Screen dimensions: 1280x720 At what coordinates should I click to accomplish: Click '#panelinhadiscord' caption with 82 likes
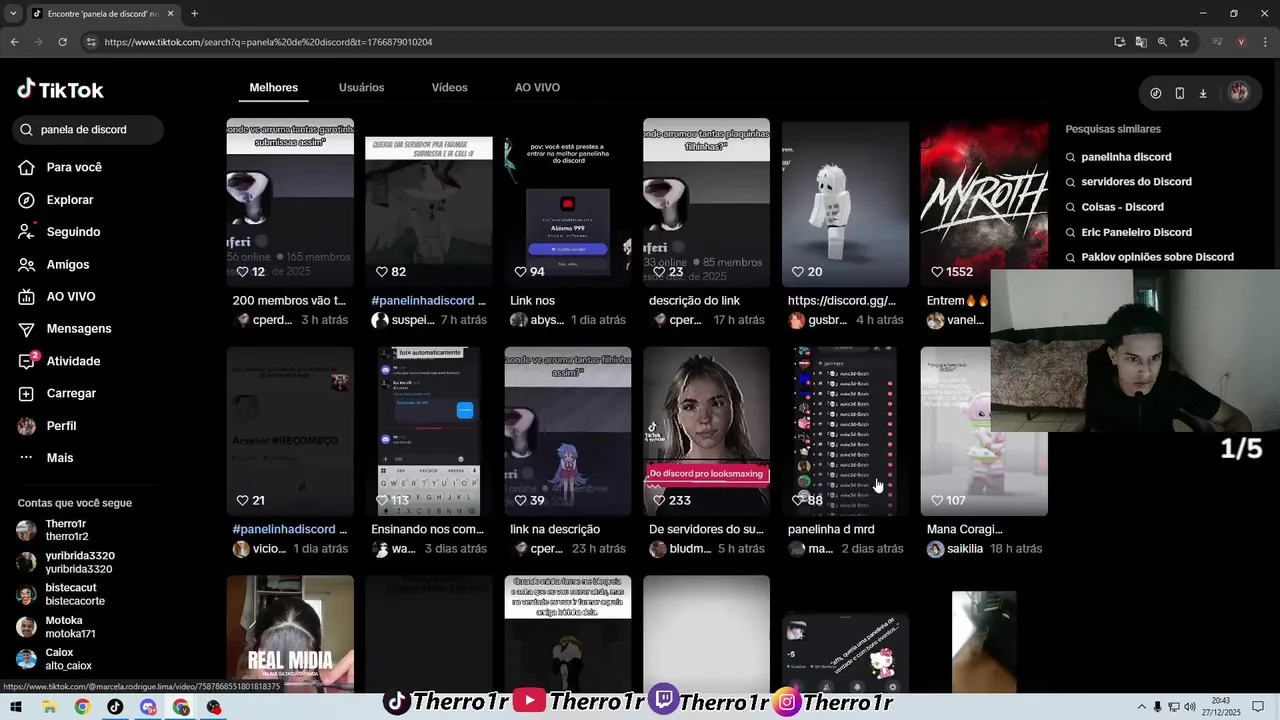point(428,301)
